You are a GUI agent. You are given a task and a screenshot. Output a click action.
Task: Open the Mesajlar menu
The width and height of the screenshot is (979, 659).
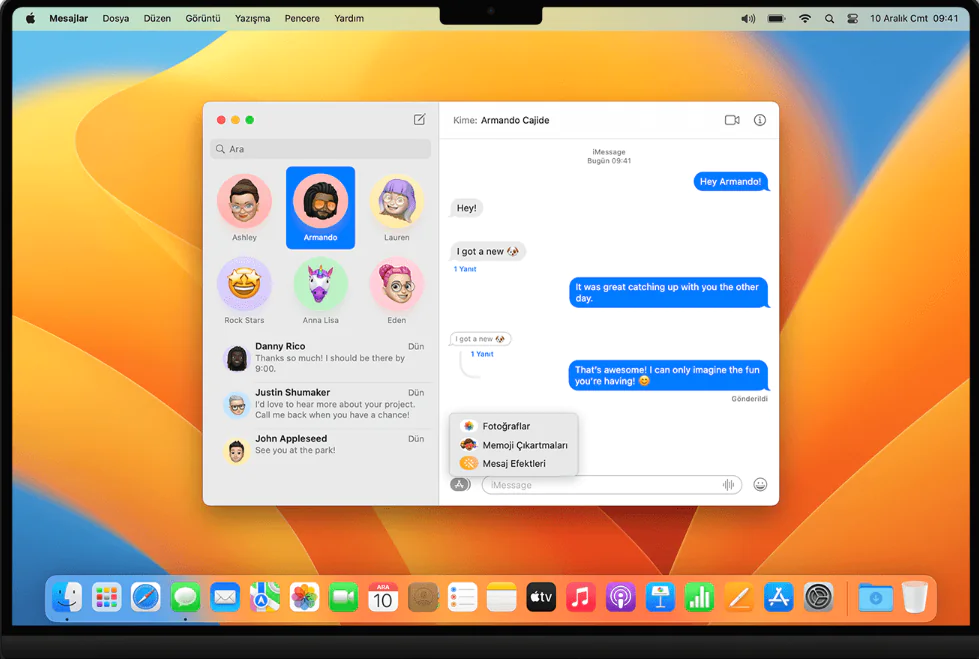coord(69,18)
